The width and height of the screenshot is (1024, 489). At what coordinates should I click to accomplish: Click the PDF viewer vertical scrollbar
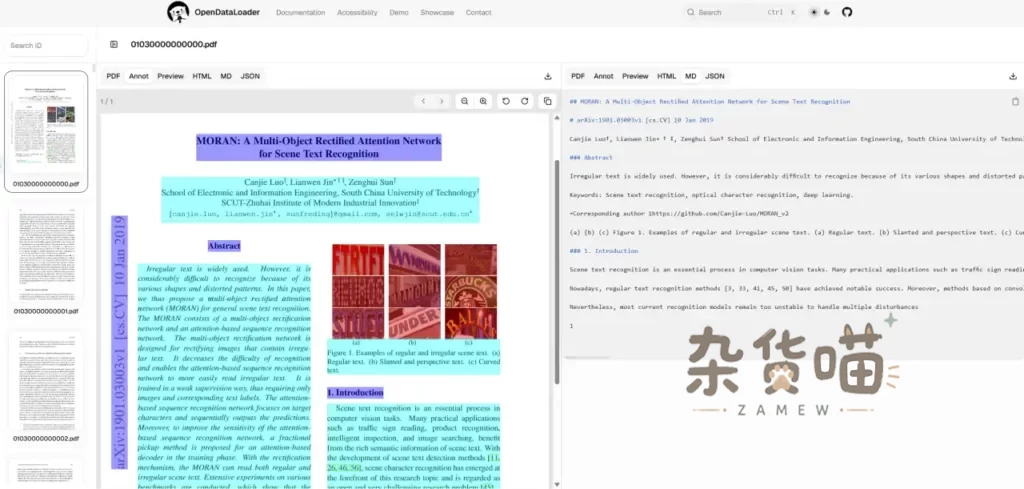click(x=556, y=271)
